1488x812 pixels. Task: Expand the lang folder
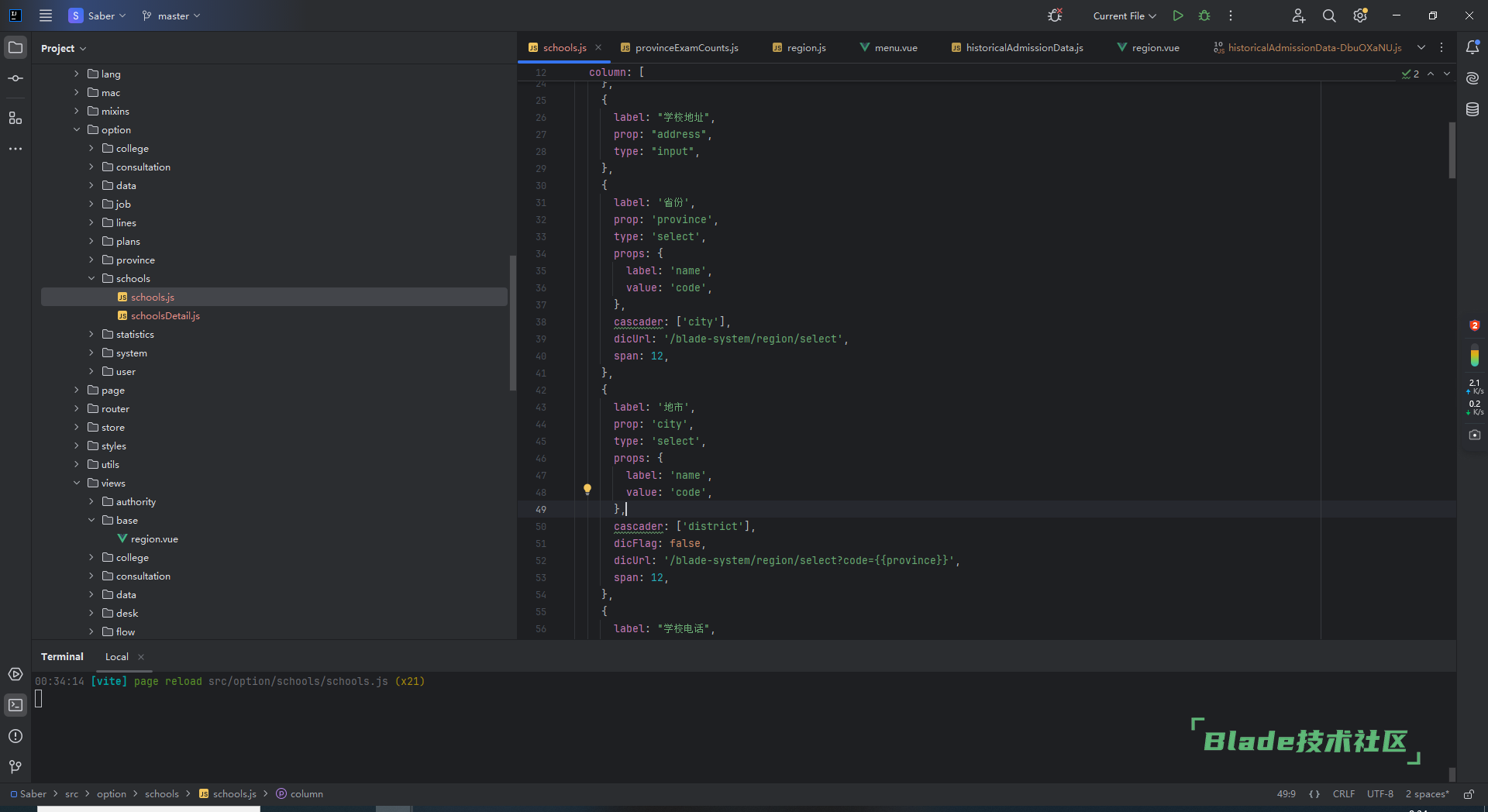click(77, 74)
